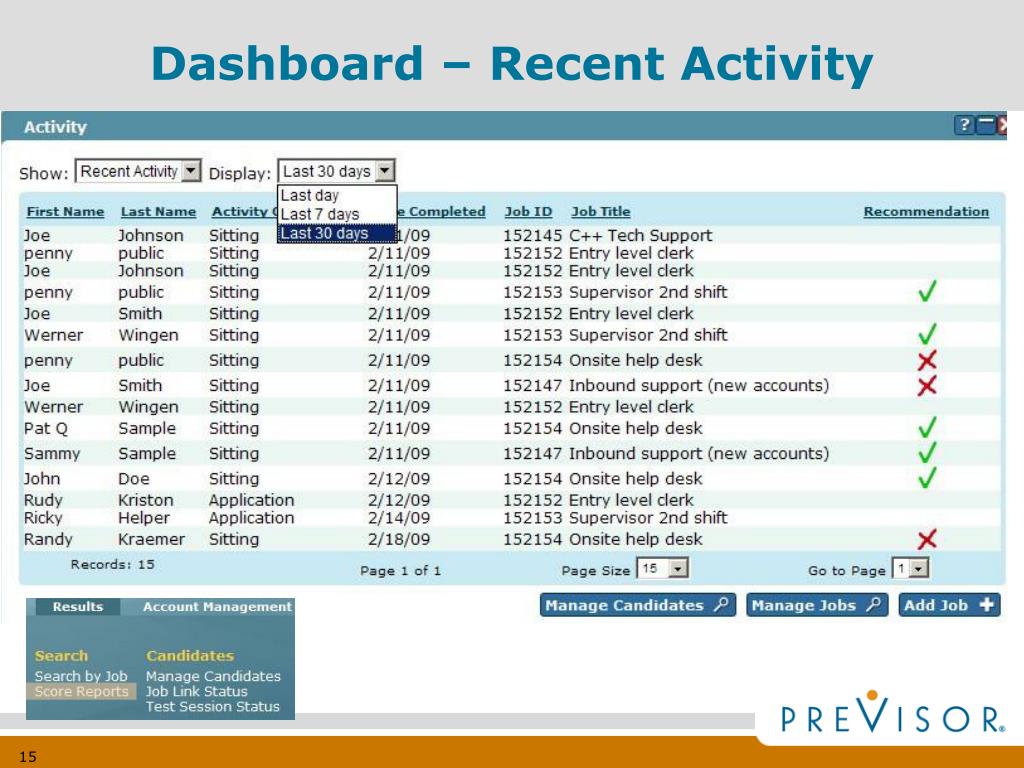1024x768 pixels.
Task: Minimize the Activity panel
Action: (985, 125)
